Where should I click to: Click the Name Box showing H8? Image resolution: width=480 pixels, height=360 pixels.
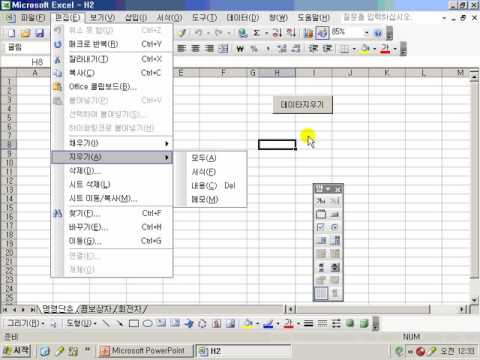(26, 62)
